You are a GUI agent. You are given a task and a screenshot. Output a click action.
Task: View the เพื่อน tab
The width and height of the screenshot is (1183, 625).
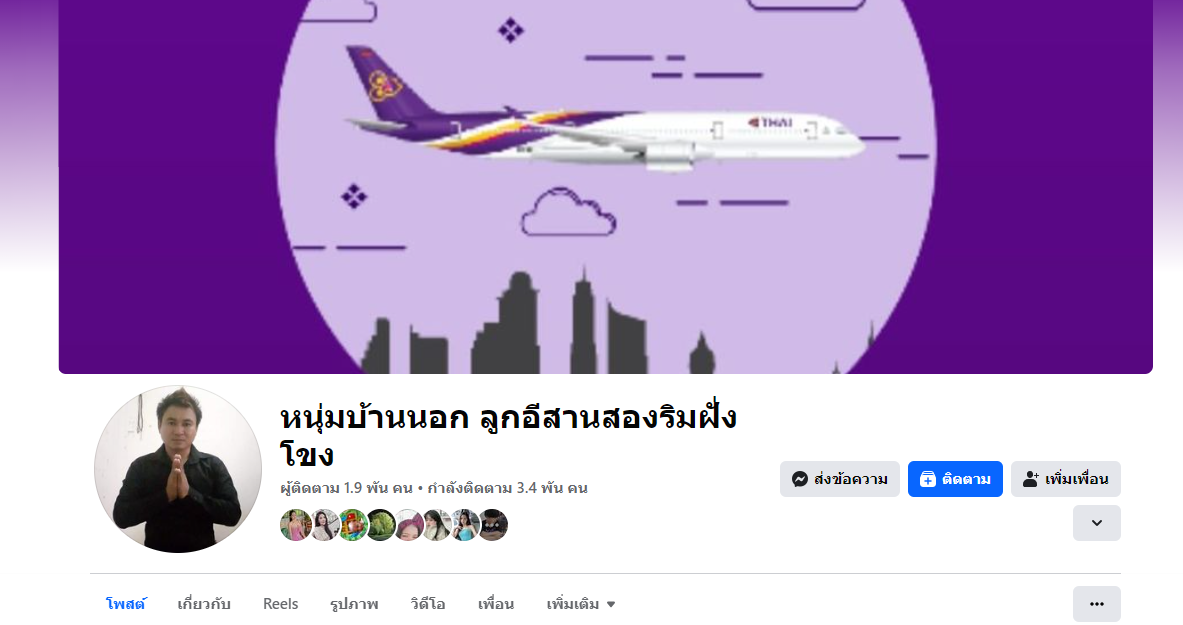496,604
